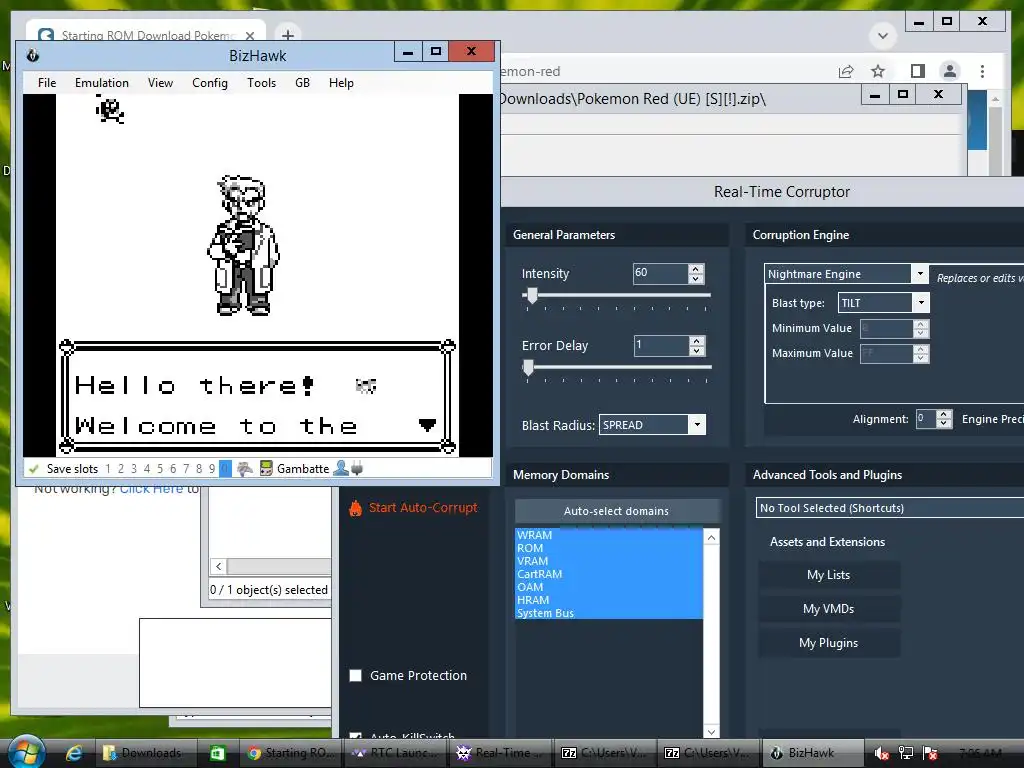Screen dimensions: 1024x768
Task: Select save slot 2 in BizHawk
Action: coord(121,468)
